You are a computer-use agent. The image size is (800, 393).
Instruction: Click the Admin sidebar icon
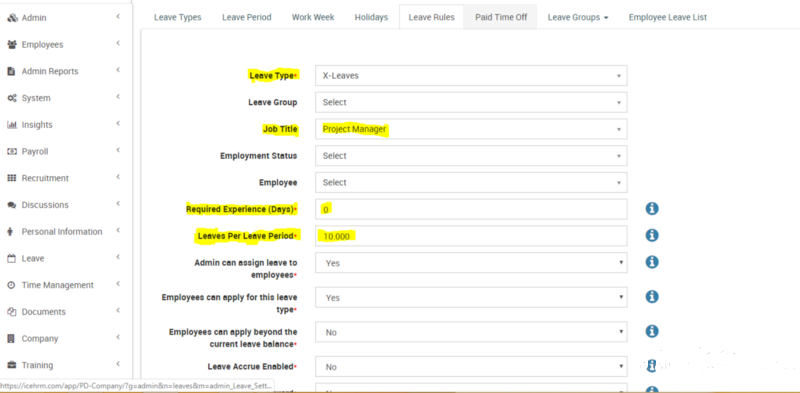tap(12, 18)
